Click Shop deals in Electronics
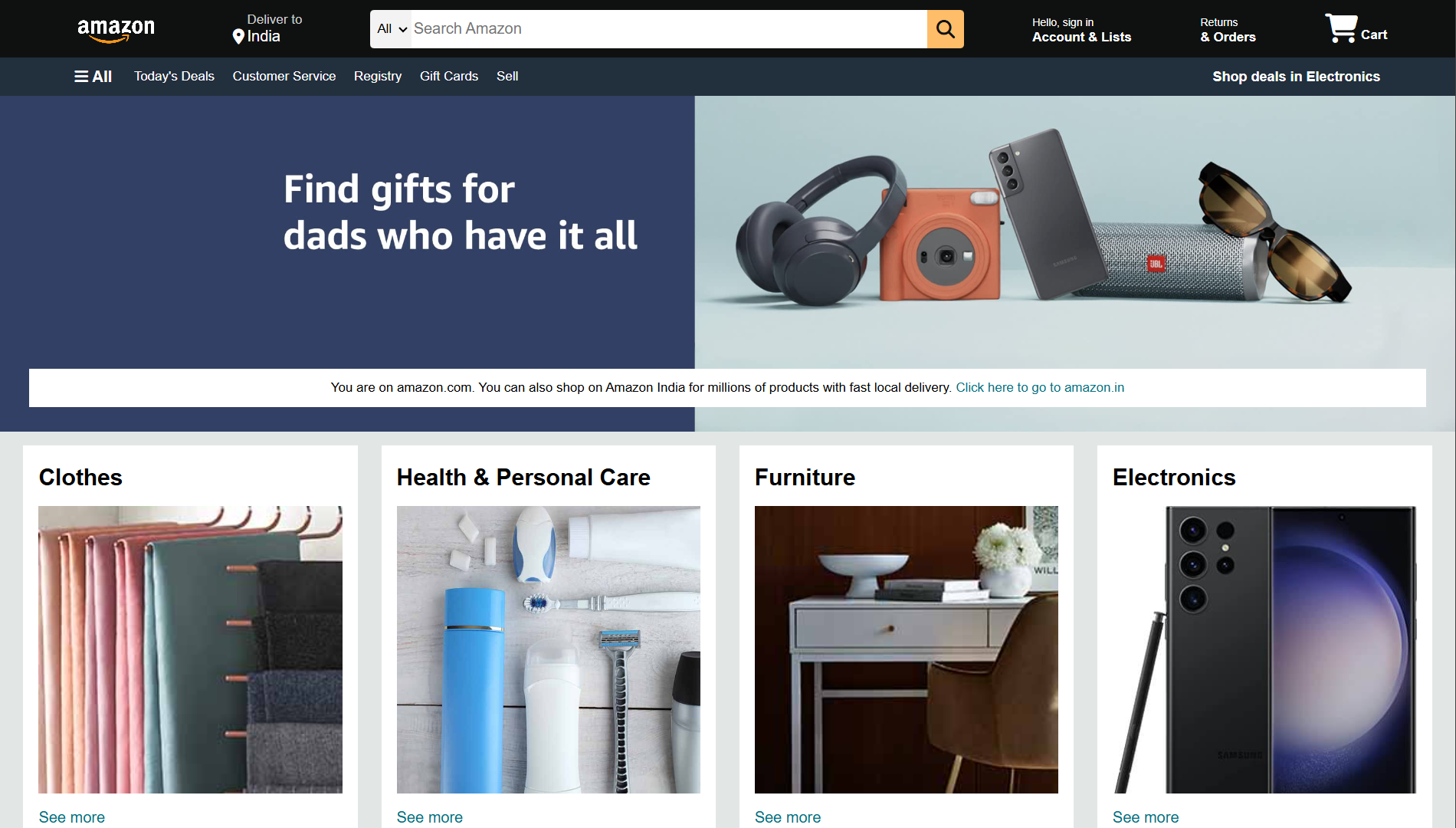The height and width of the screenshot is (828, 1456). click(x=1296, y=77)
